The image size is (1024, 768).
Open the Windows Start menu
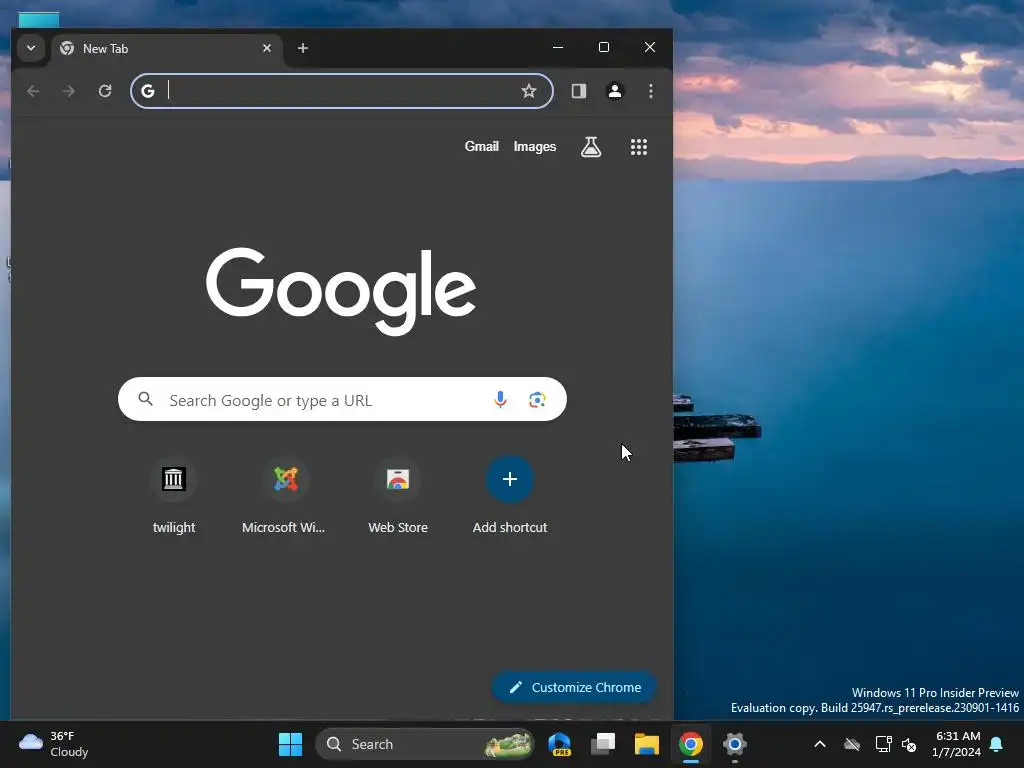pos(290,744)
